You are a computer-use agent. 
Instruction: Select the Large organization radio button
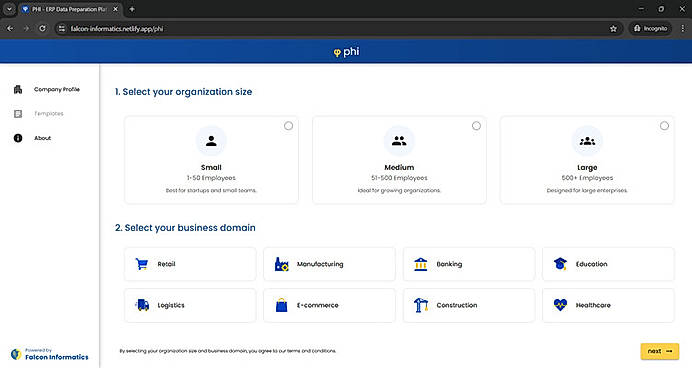click(x=664, y=126)
